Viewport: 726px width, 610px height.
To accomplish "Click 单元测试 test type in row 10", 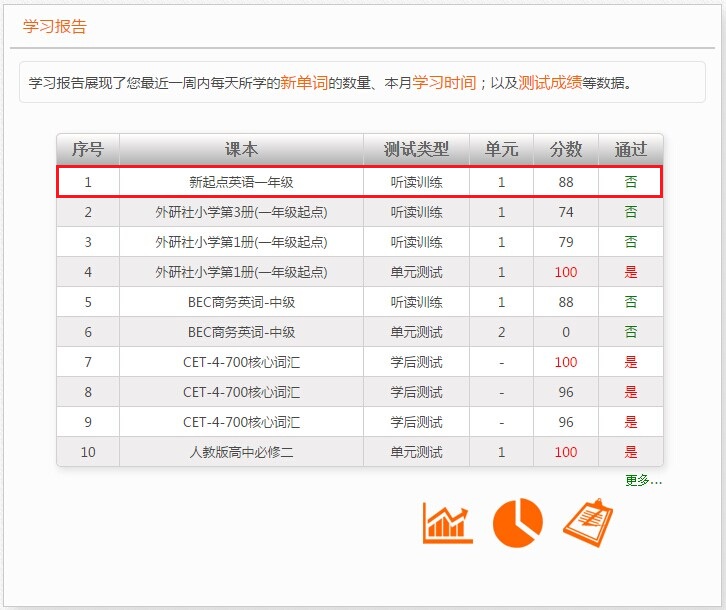I will coord(416,452).
